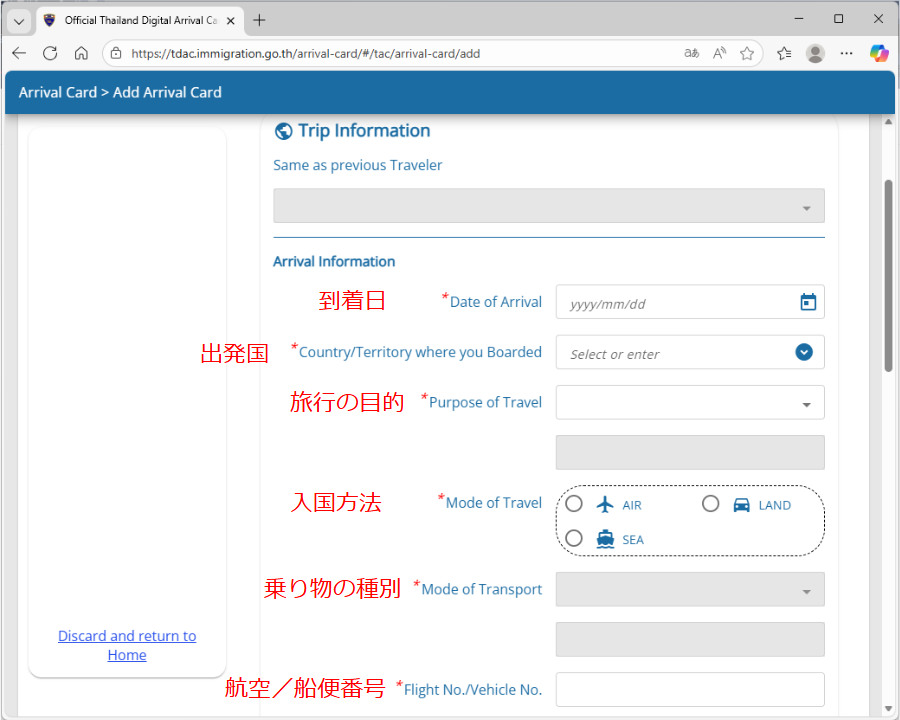Viewport: 900px width, 720px height.
Task: Go back with browser back arrow
Action: pyautogui.click(x=19, y=53)
